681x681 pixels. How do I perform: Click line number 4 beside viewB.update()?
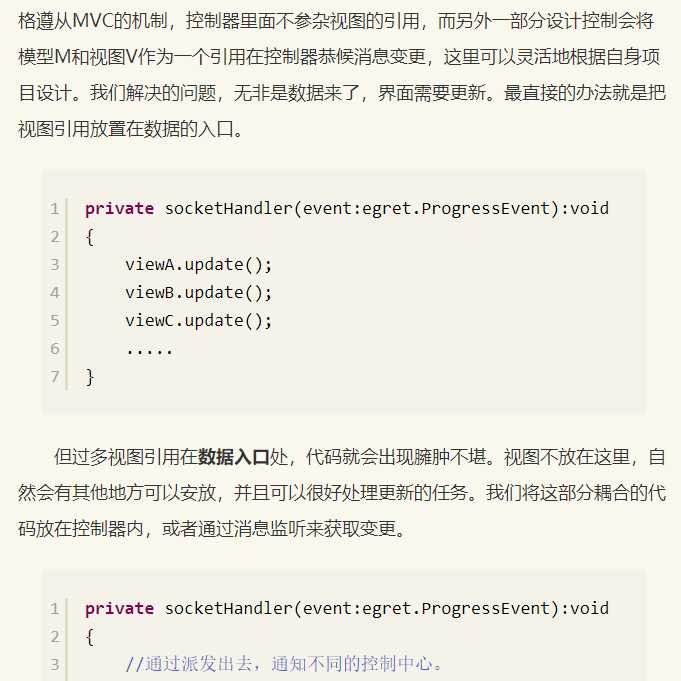click(54, 293)
